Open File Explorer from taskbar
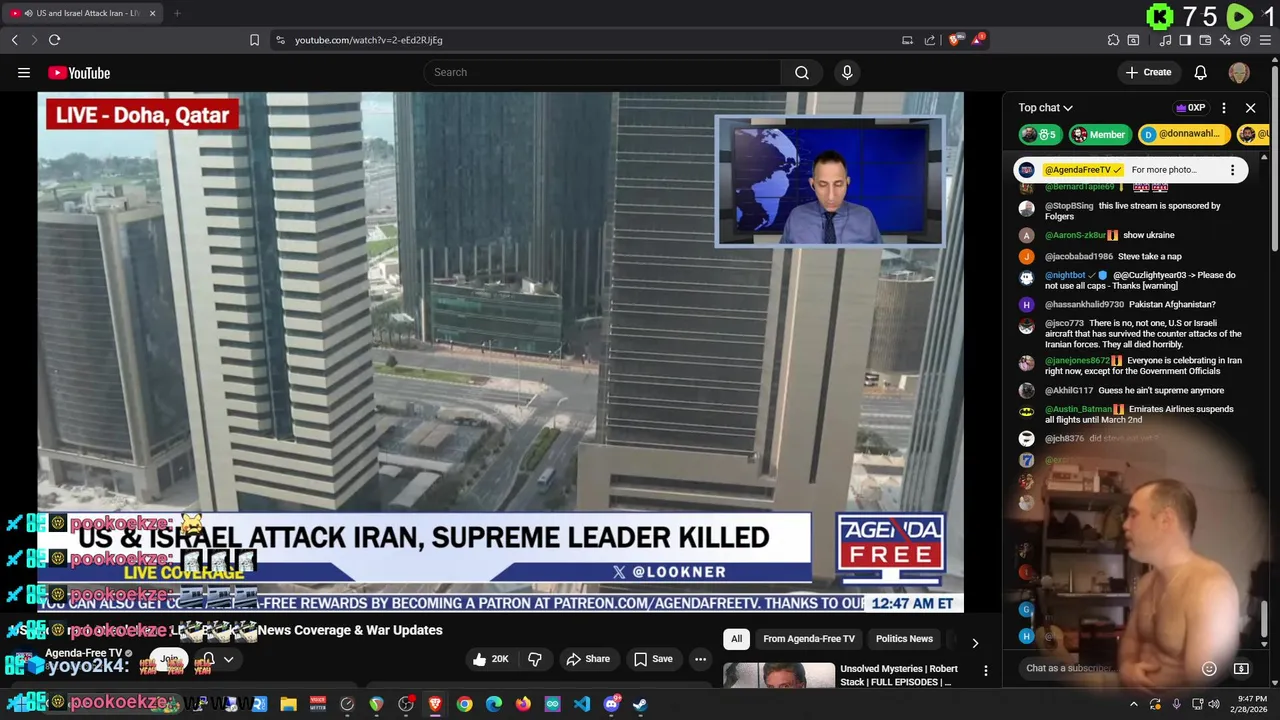This screenshot has height=720, width=1280. 288,704
